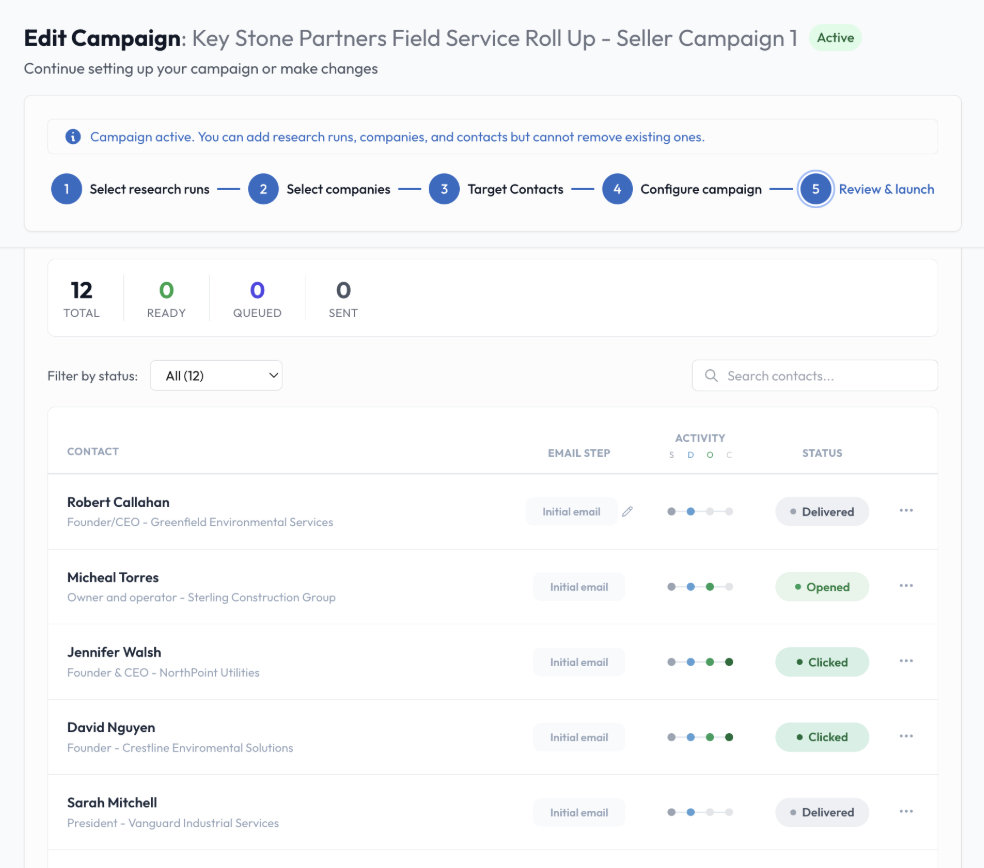Image resolution: width=984 pixels, height=868 pixels.
Task: Click the magnifier icon in contact search
Action: 711,375
